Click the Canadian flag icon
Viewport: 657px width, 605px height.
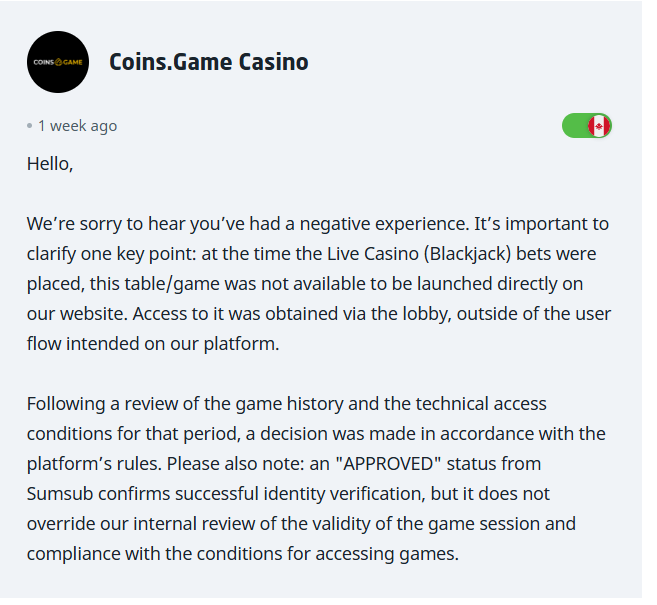599,126
